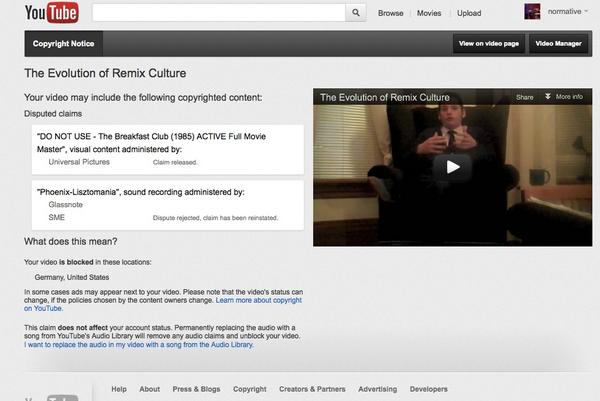Image resolution: width=600 pixels, height=401 pixels.
Task: Click the 'Germany, United States' locations text
Action: 72,277
